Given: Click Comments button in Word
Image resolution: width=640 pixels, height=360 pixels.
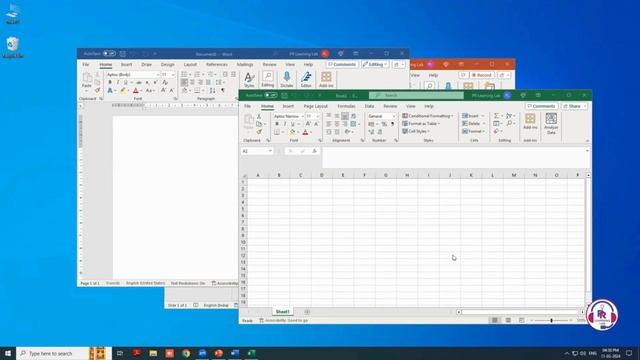Looking at the screenshot, I should [342, 64].
